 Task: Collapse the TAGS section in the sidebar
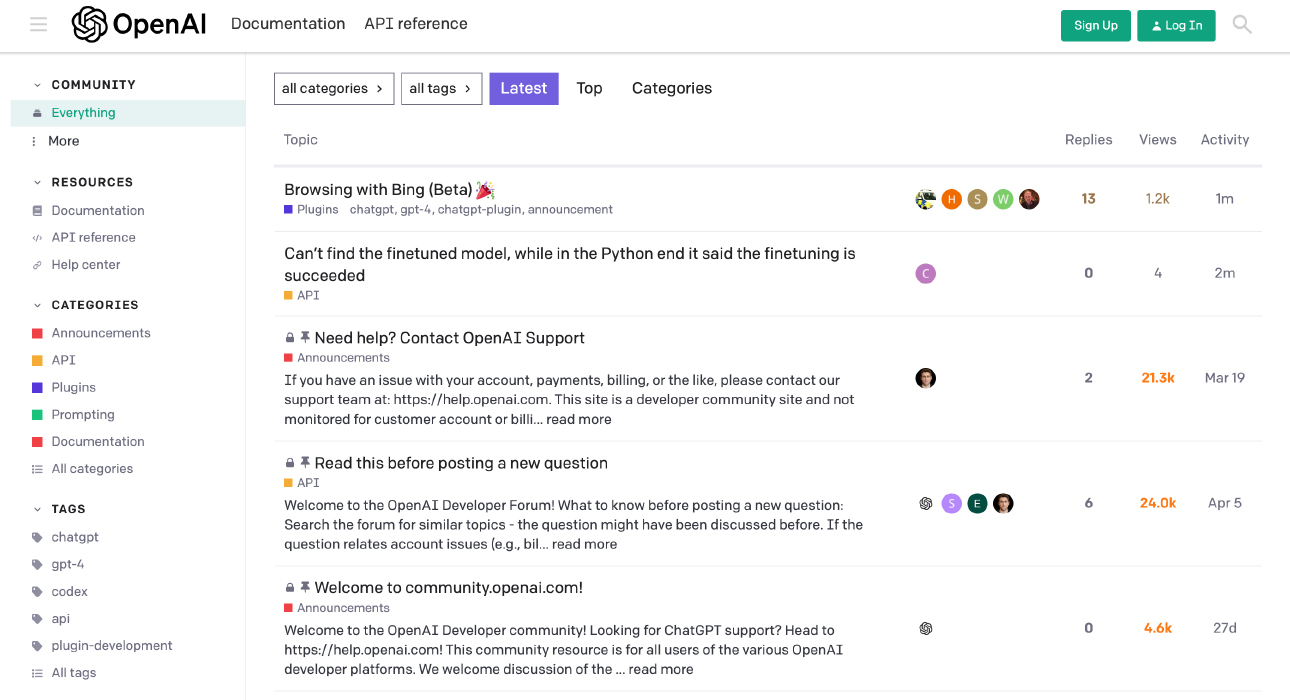37,508
